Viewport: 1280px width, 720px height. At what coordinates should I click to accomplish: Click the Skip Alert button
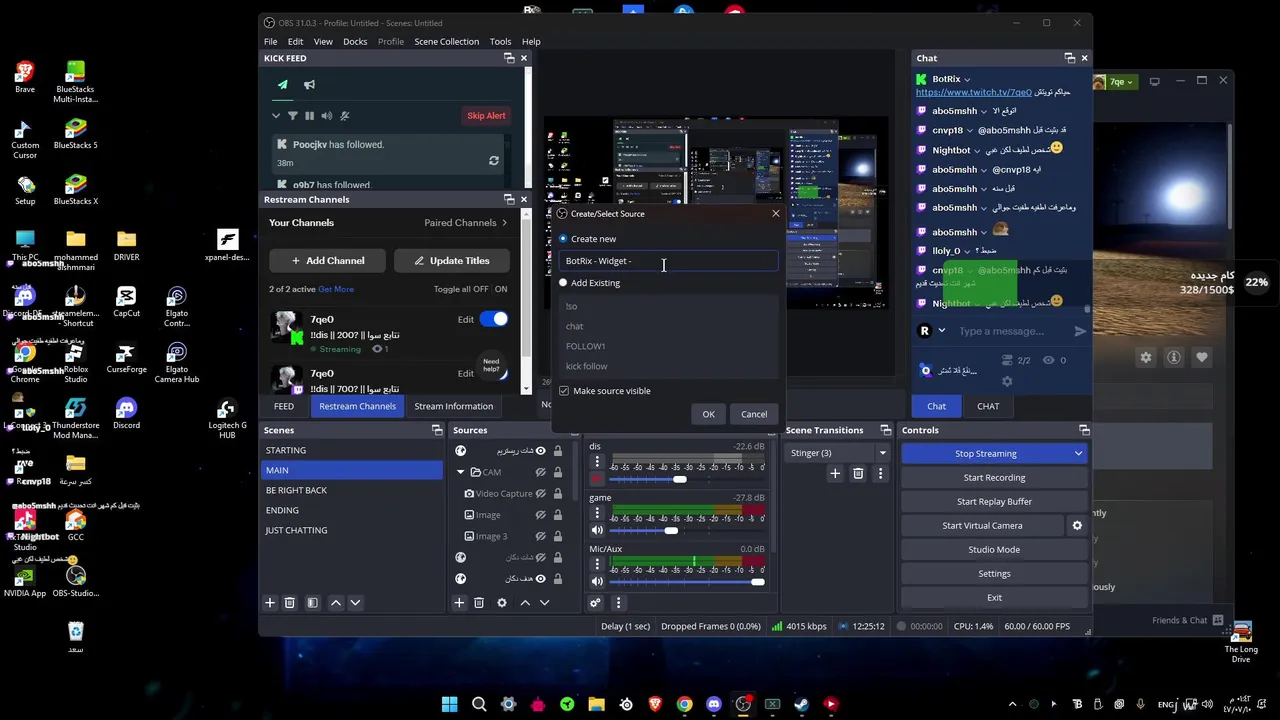coord(486,116)
